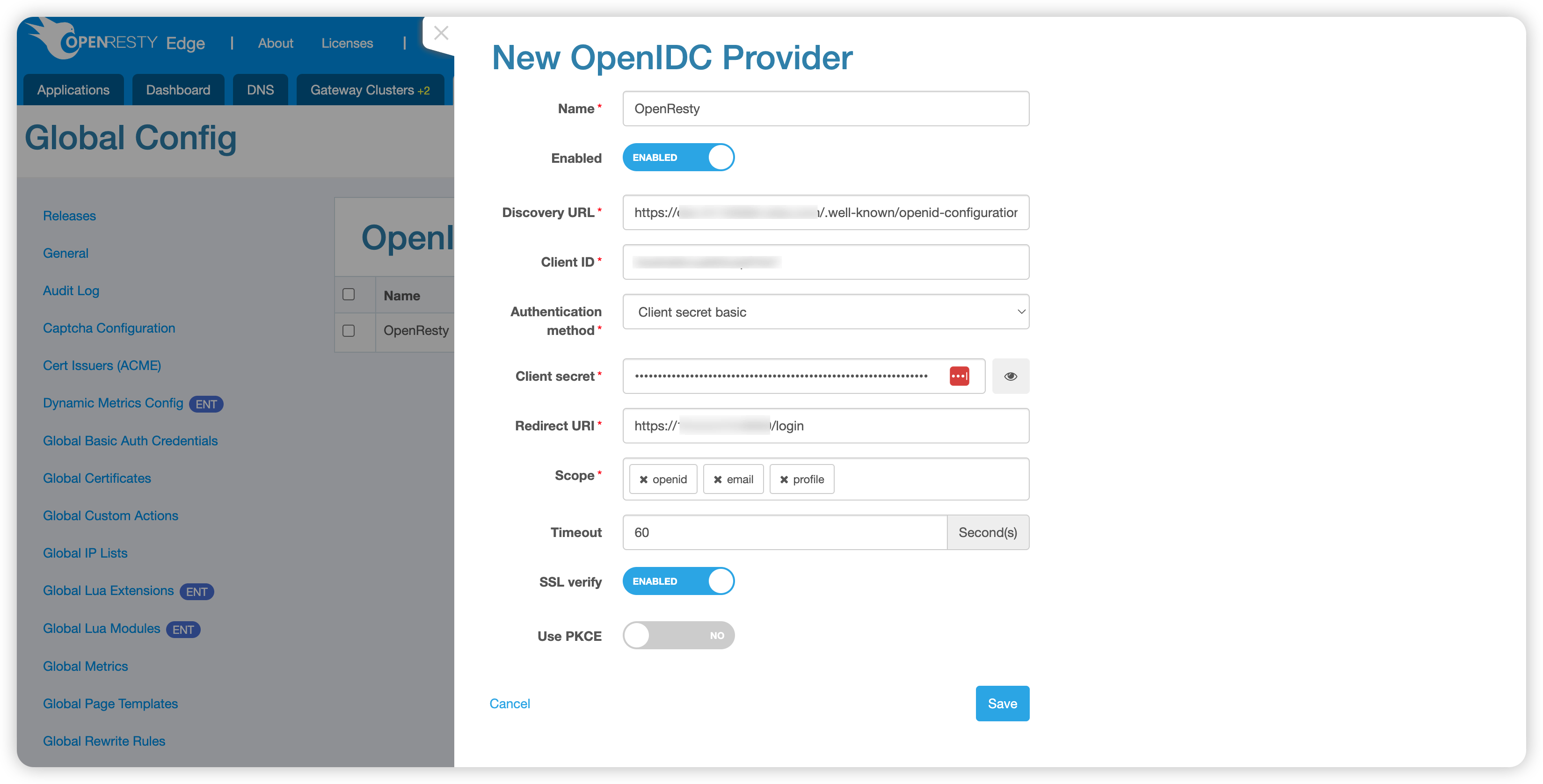This screenshot has width=1543, height=784.
Task: Open Global Metrics in the sidebar
Action: coord(85,666)
